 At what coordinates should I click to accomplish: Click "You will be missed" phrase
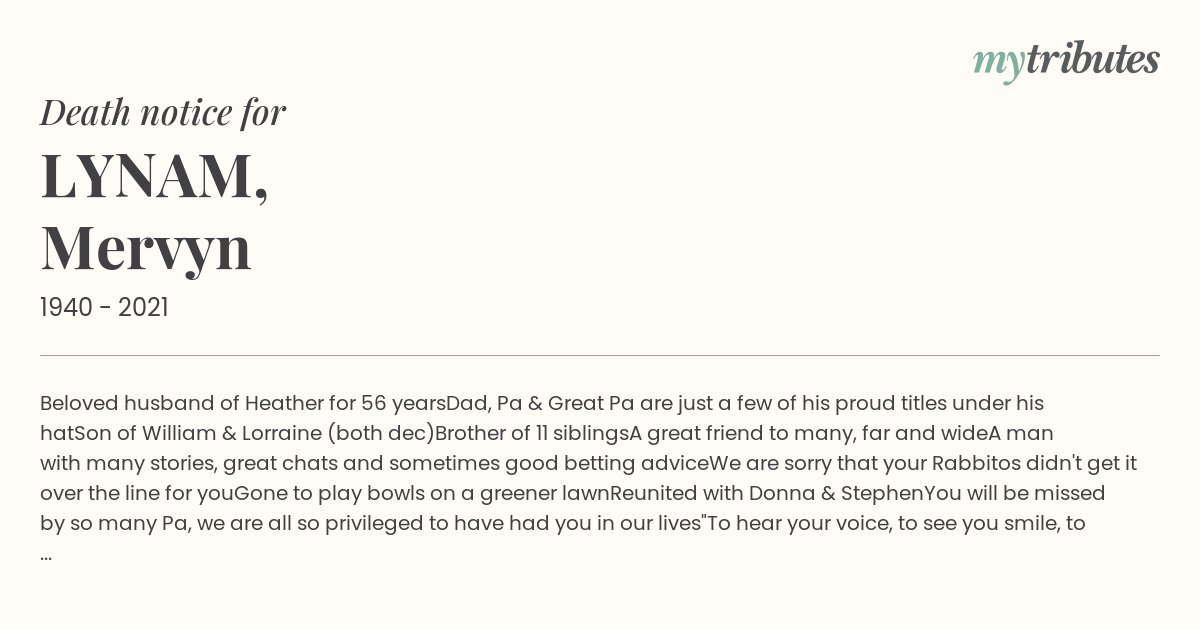click(x=1015, y=493)
